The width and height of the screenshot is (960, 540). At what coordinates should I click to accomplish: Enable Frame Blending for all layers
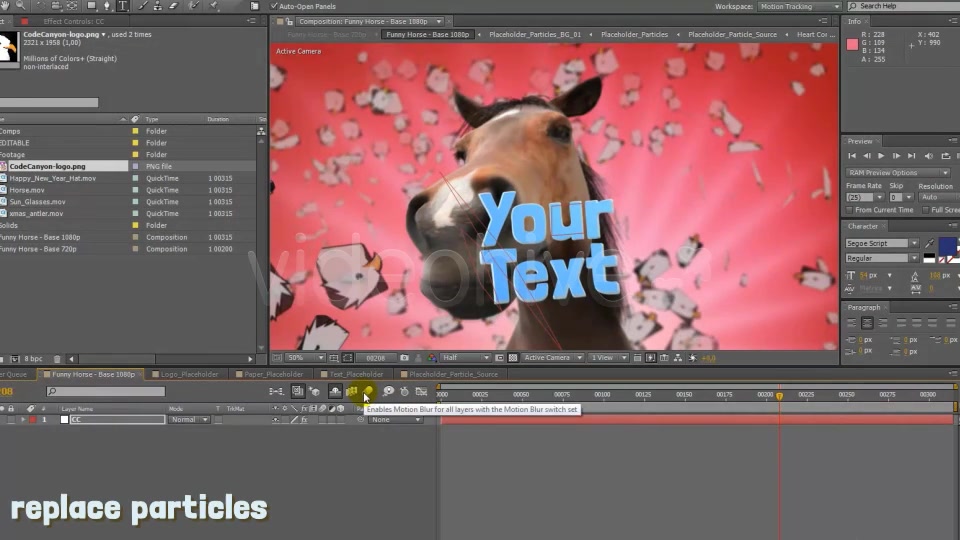(351, 391)
